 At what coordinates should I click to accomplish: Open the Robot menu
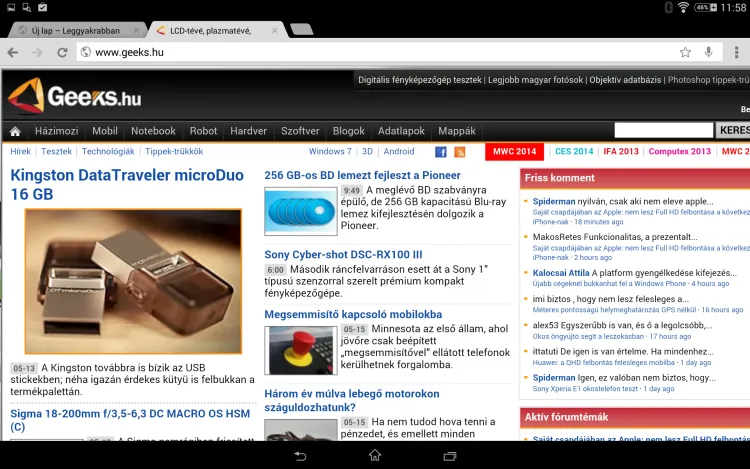point(203,131)
